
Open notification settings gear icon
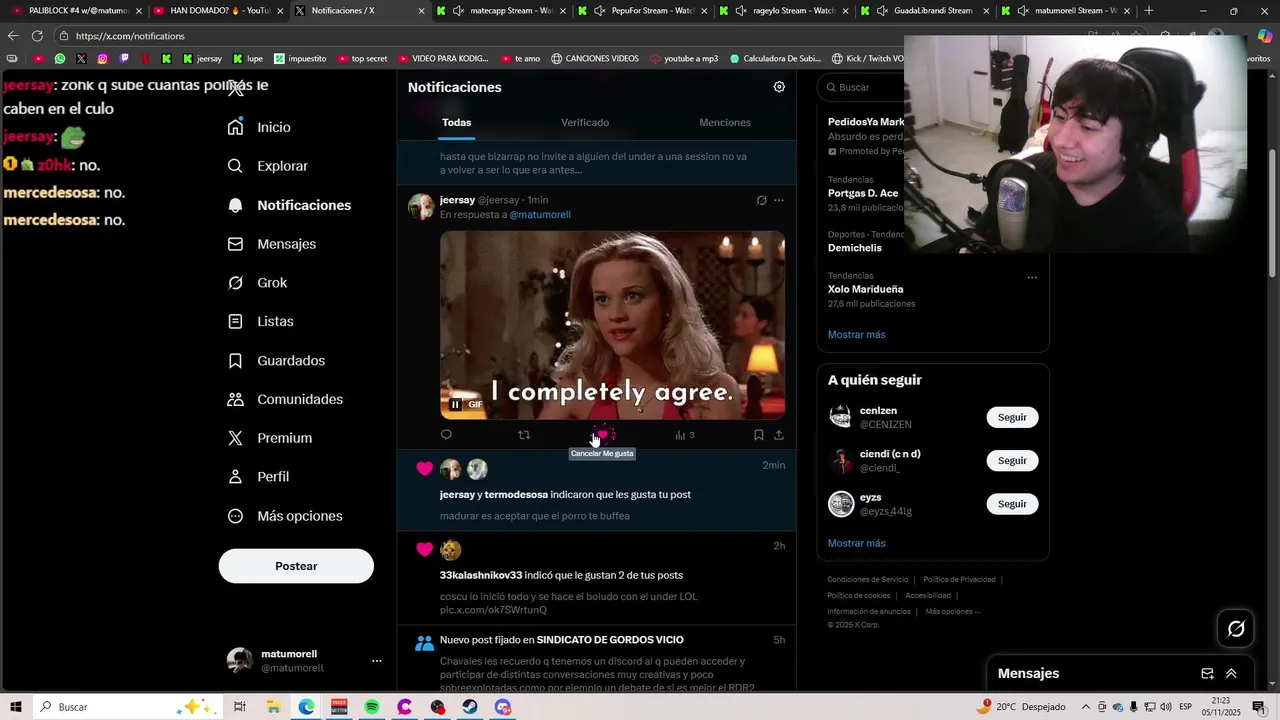pos(779,87)
